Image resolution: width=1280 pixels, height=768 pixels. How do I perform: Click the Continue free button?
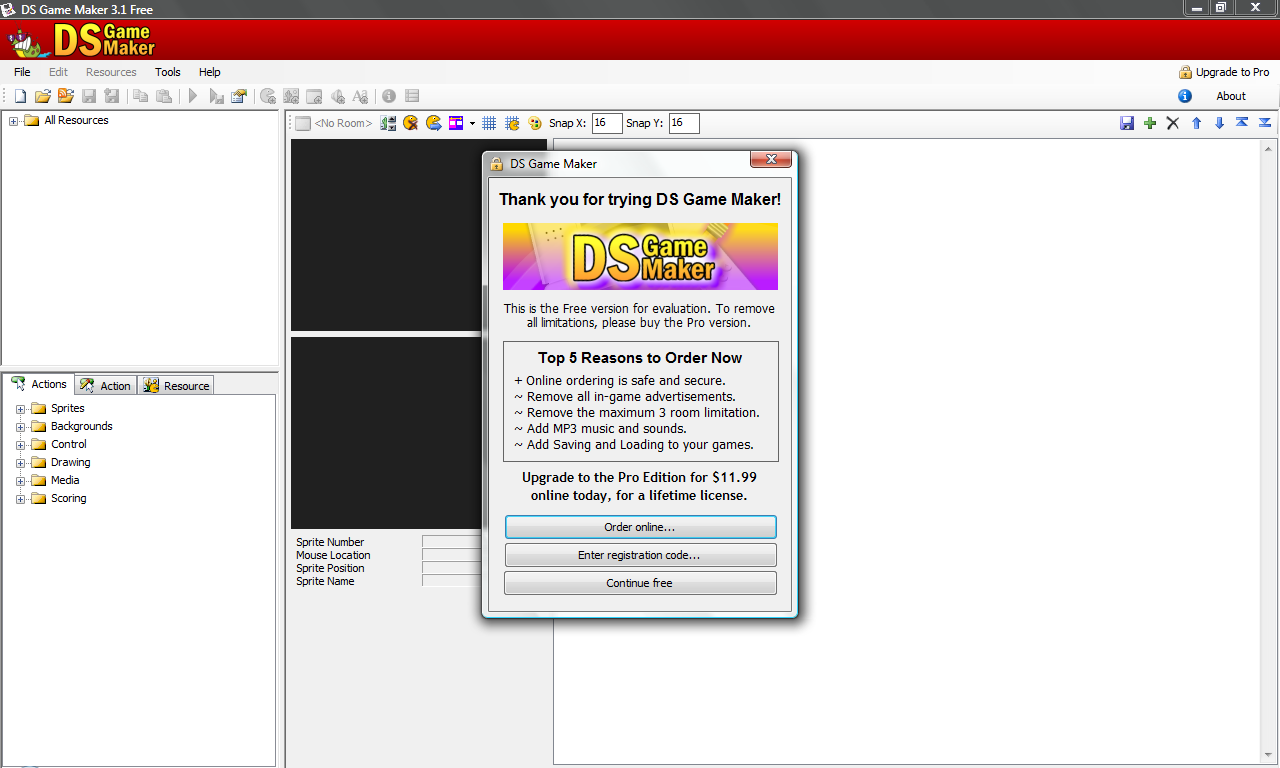coord(640,583)
